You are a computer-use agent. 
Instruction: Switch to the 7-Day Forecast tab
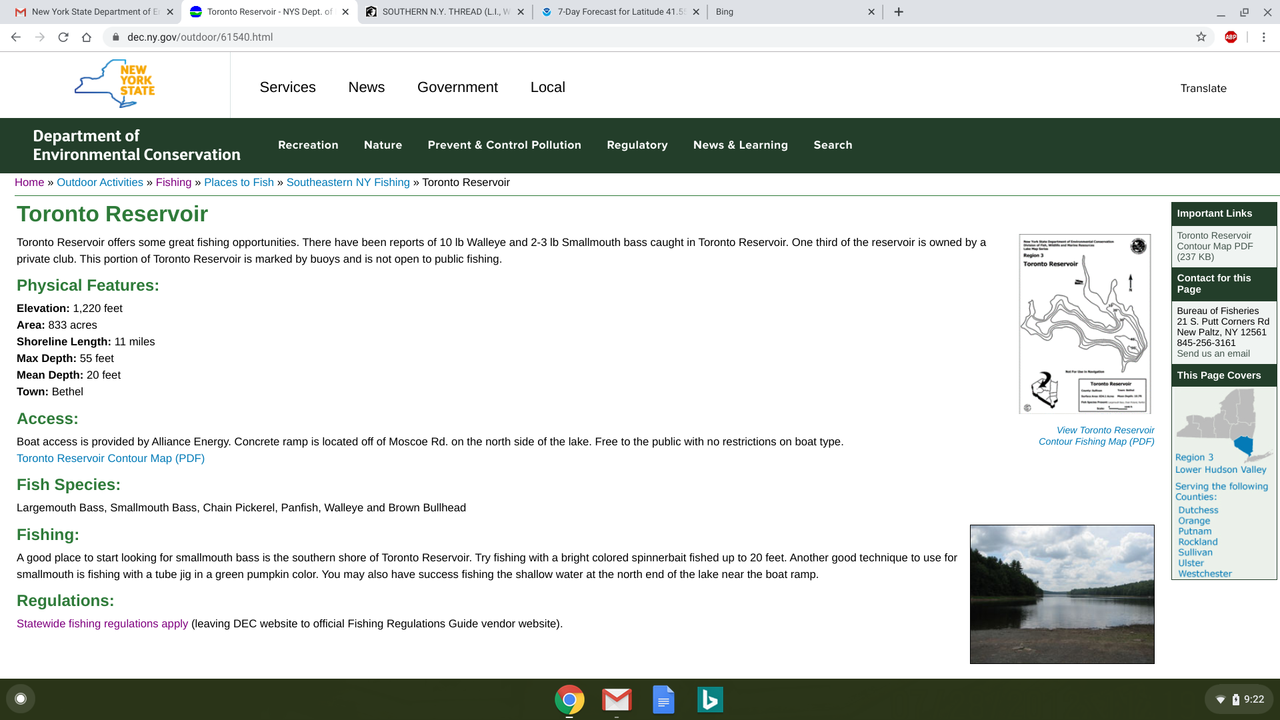[612, 12]
